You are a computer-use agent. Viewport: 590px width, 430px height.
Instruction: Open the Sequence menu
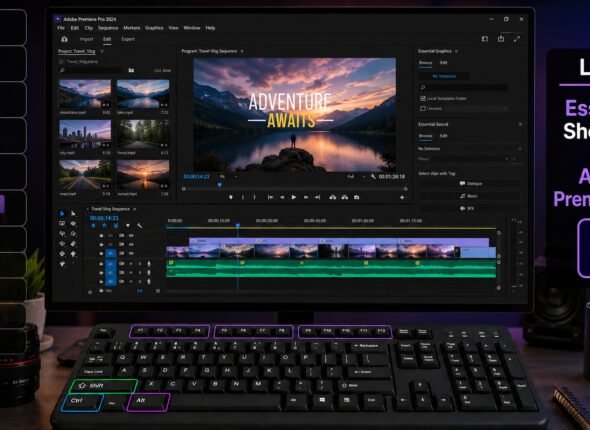pos(108,28)
